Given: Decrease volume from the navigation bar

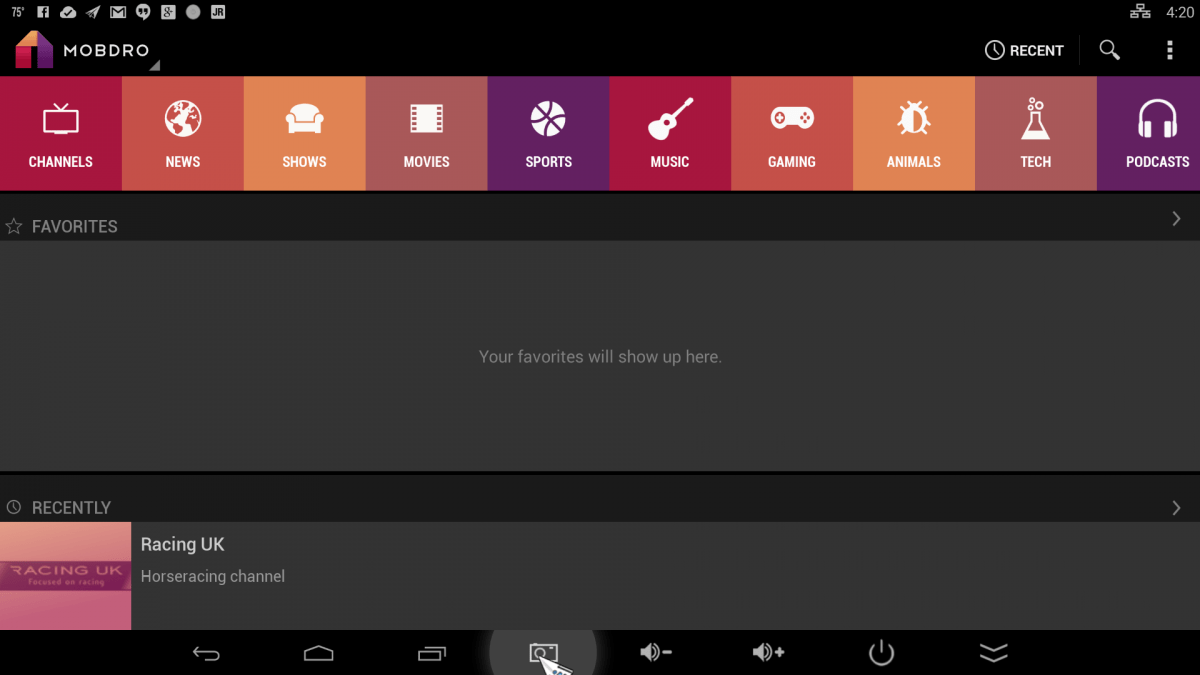Looking at the screenshot, I should coord(656,652).
